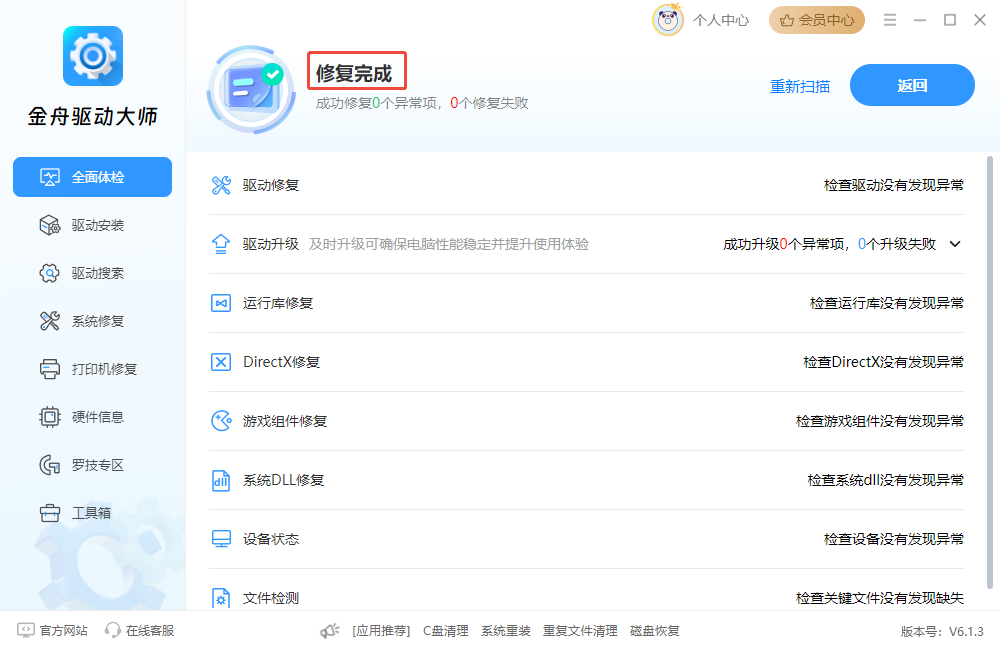Screen dimensions: 1000x650
Task: Click the [应用推荐] label
Action: 381,631
